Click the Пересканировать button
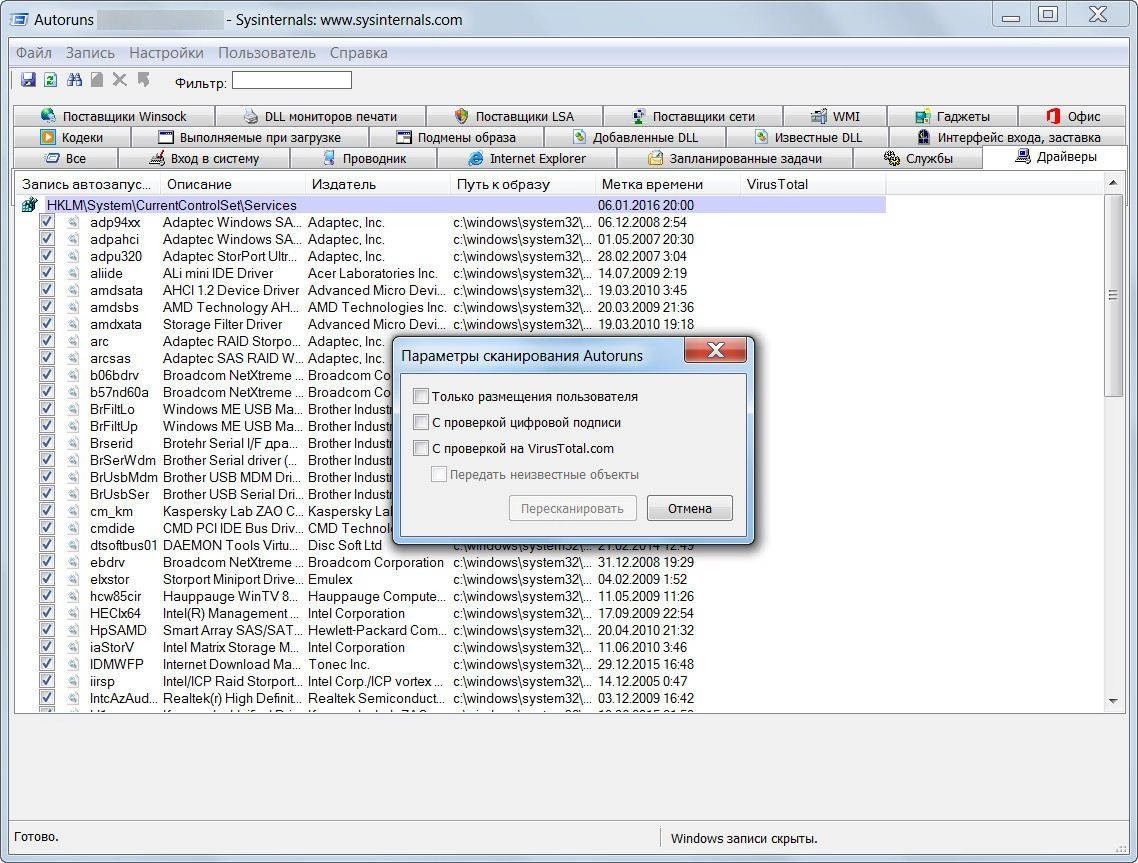Screen dimensions: 1138x863 coord(572,508)
